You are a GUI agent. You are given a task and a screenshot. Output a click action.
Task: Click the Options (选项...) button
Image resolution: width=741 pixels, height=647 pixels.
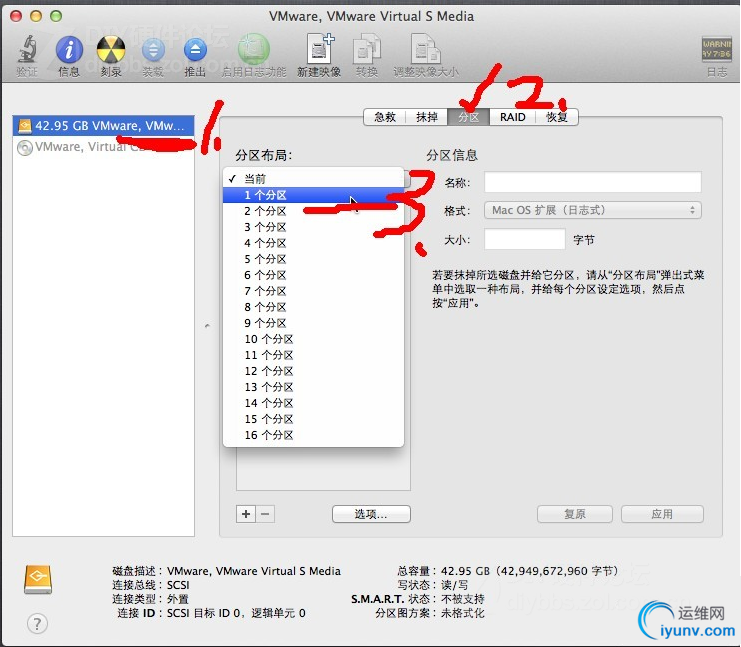pos(371,514)
